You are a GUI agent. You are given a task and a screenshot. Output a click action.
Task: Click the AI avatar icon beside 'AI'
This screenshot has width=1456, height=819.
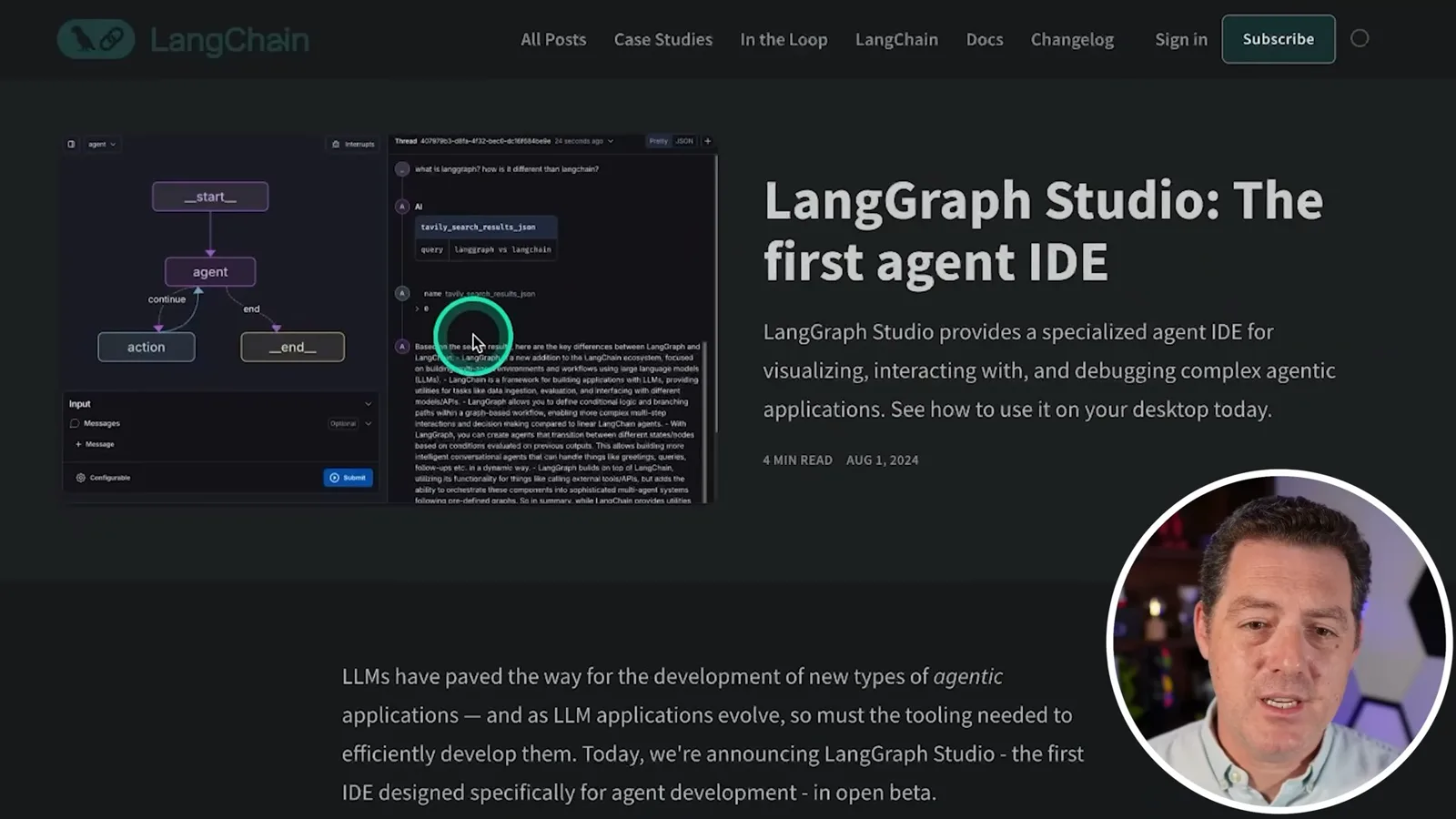coord(402,207)
